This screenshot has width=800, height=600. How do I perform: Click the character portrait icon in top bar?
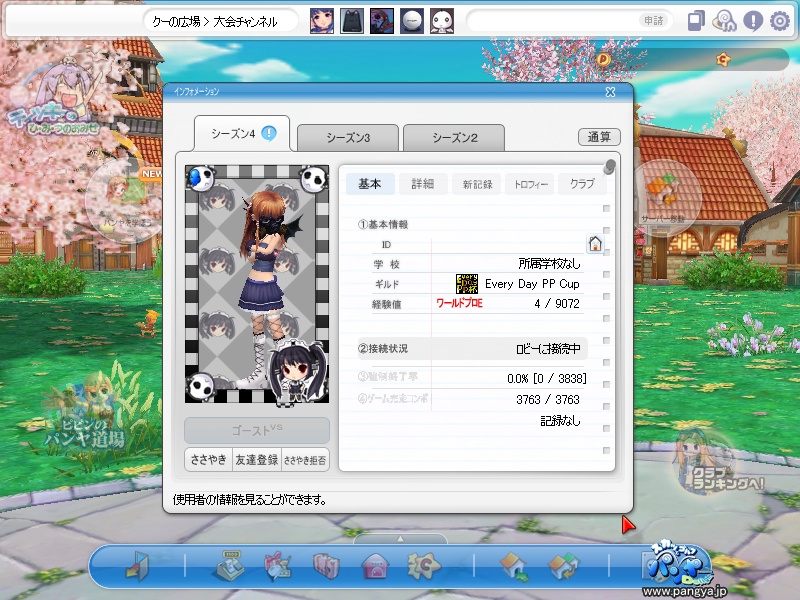tap(322, 21)
